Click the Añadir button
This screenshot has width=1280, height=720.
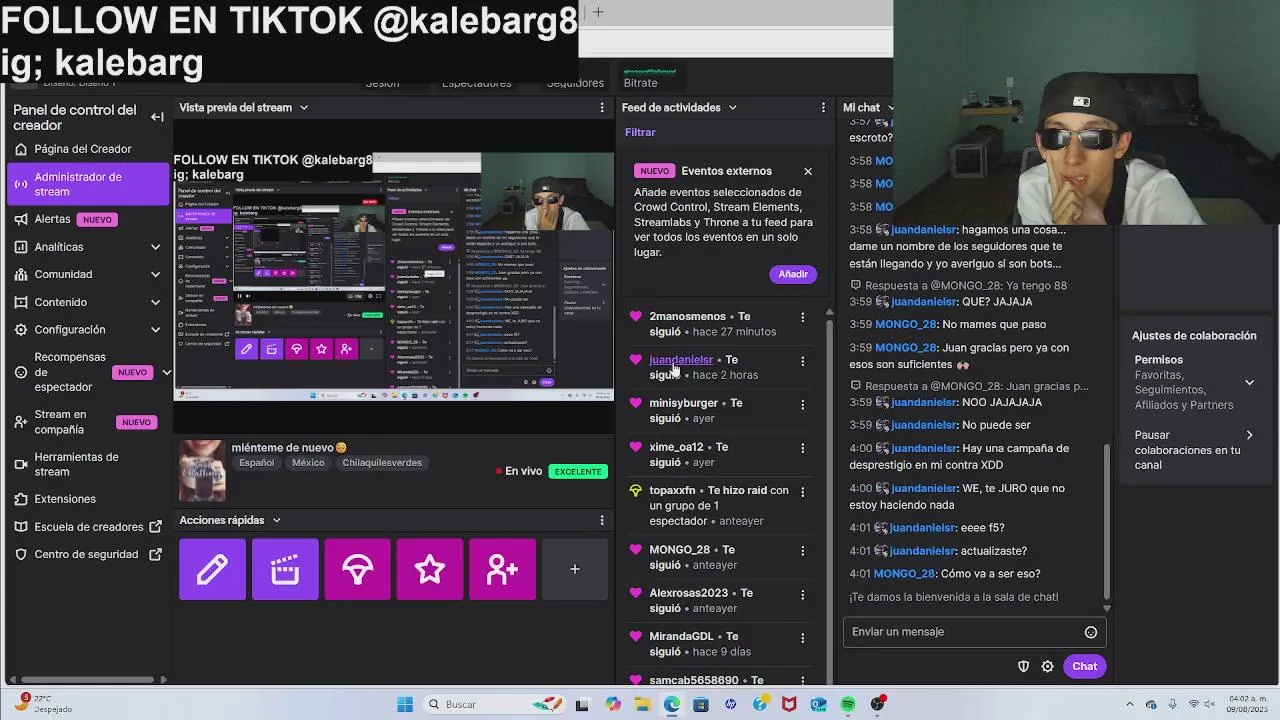click(793, 274)
